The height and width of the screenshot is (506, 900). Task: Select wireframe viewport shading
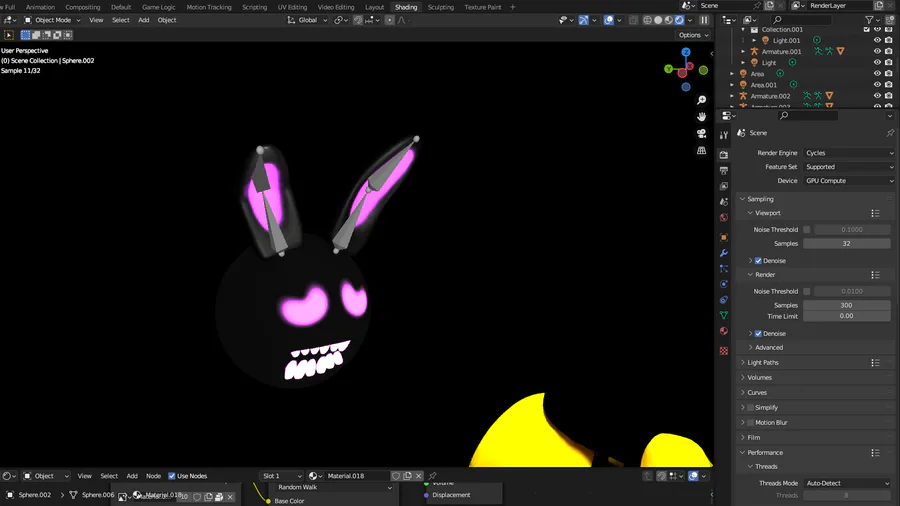pos(647,20)
